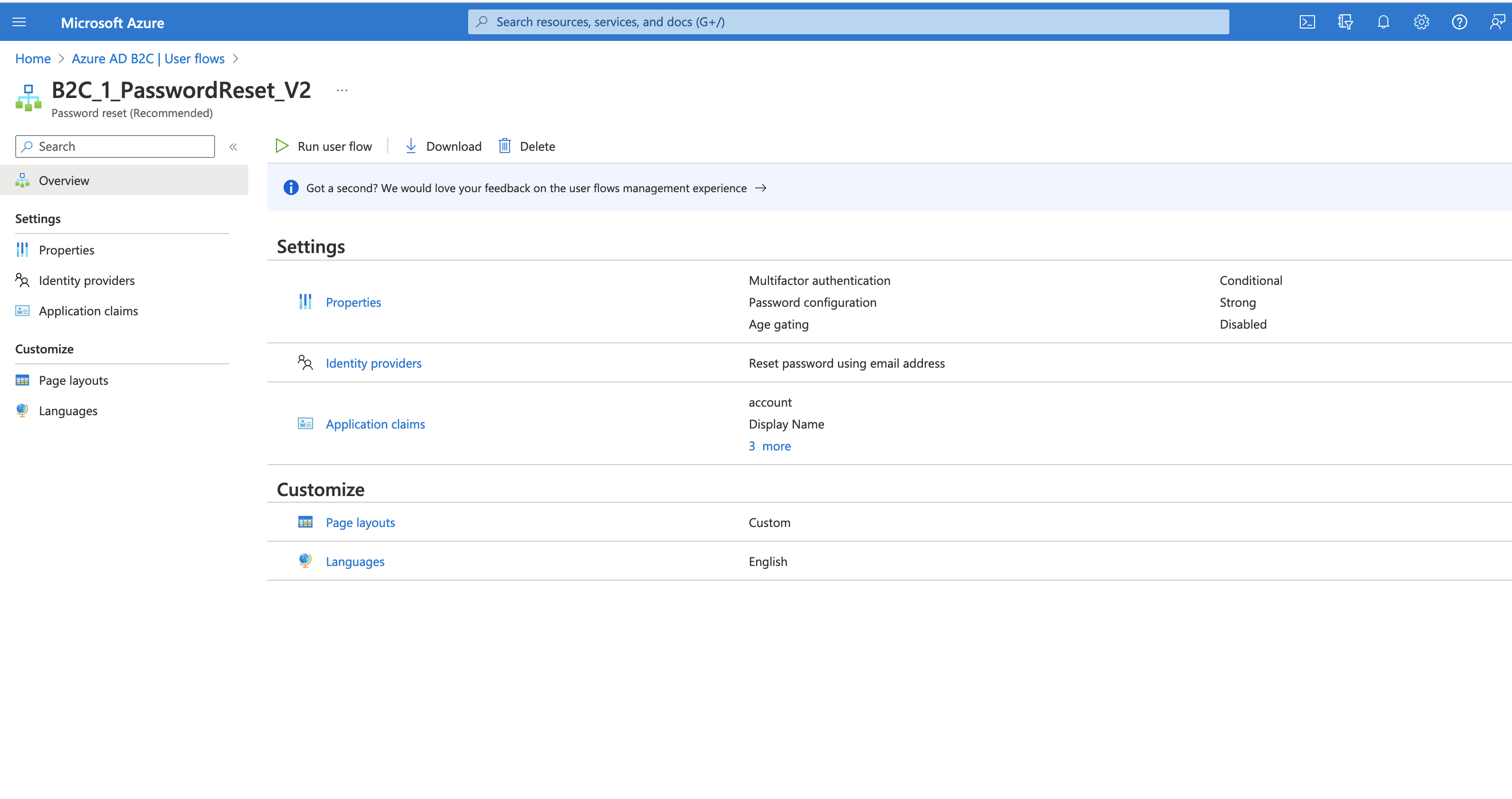Click the Application claims icon in the main Settings section
This screenshot has width=1512, height=799.
tap(305, 424)
